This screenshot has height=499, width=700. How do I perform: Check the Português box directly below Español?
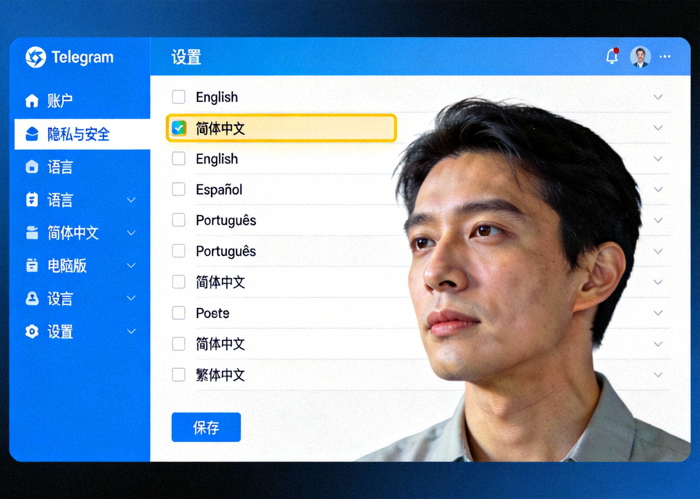(x=179, y=220)
